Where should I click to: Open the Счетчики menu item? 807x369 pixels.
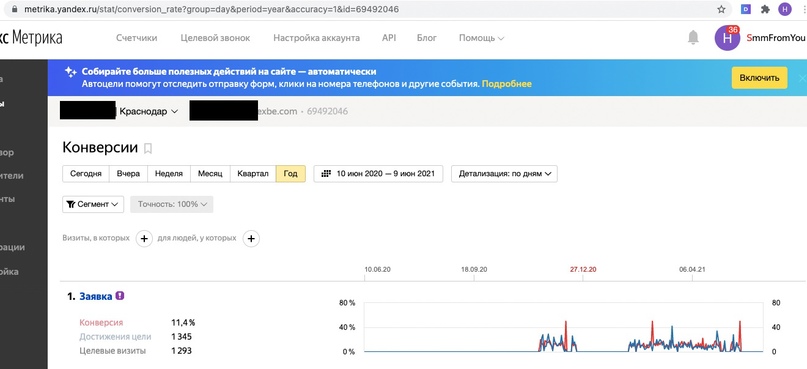pos(136,38)
